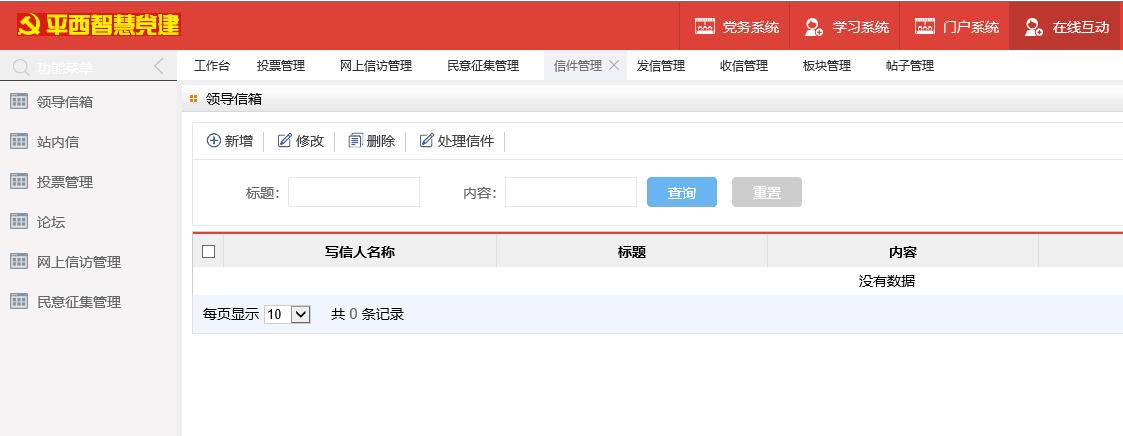Open 领导信箱 in the sidebar
Viewport: 1123px width, 436px height.
(65, 102)
